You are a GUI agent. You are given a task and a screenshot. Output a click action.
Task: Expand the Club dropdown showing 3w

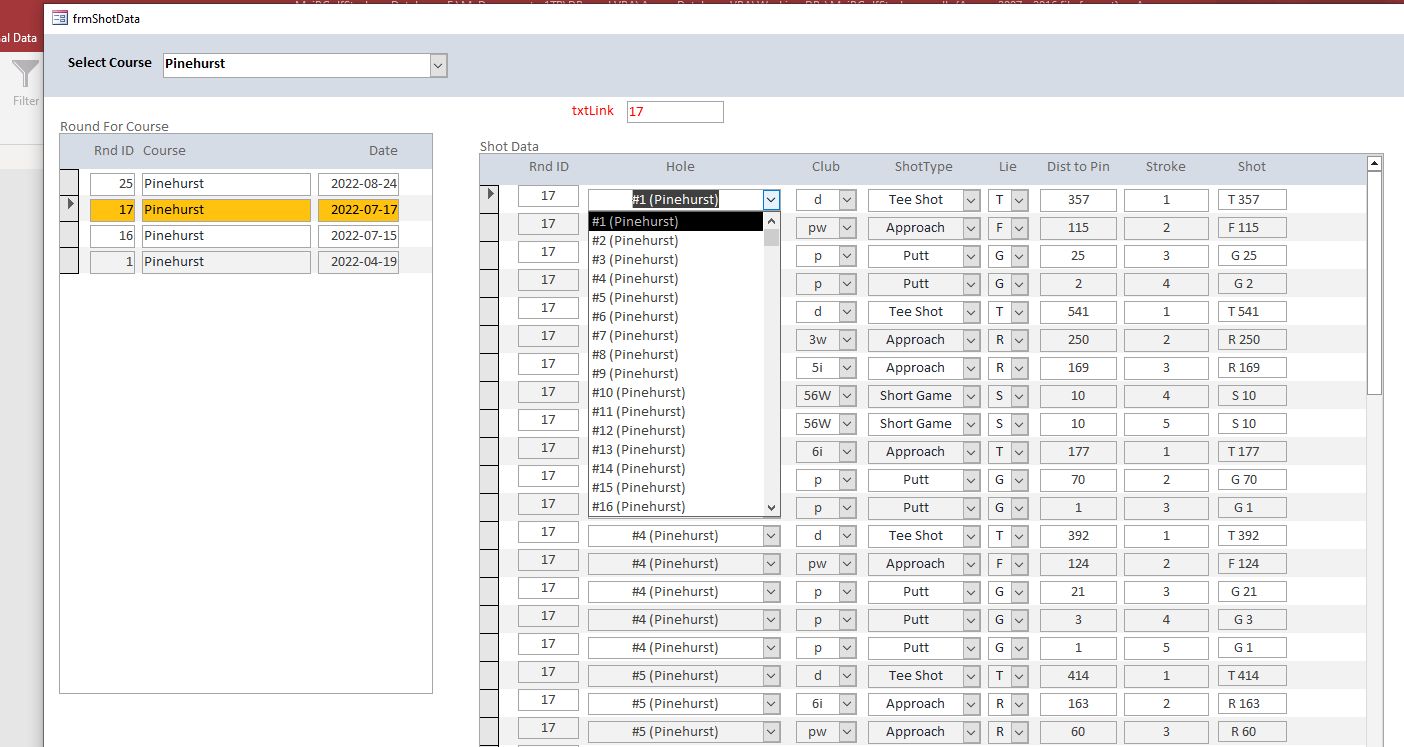pos(847,340)
